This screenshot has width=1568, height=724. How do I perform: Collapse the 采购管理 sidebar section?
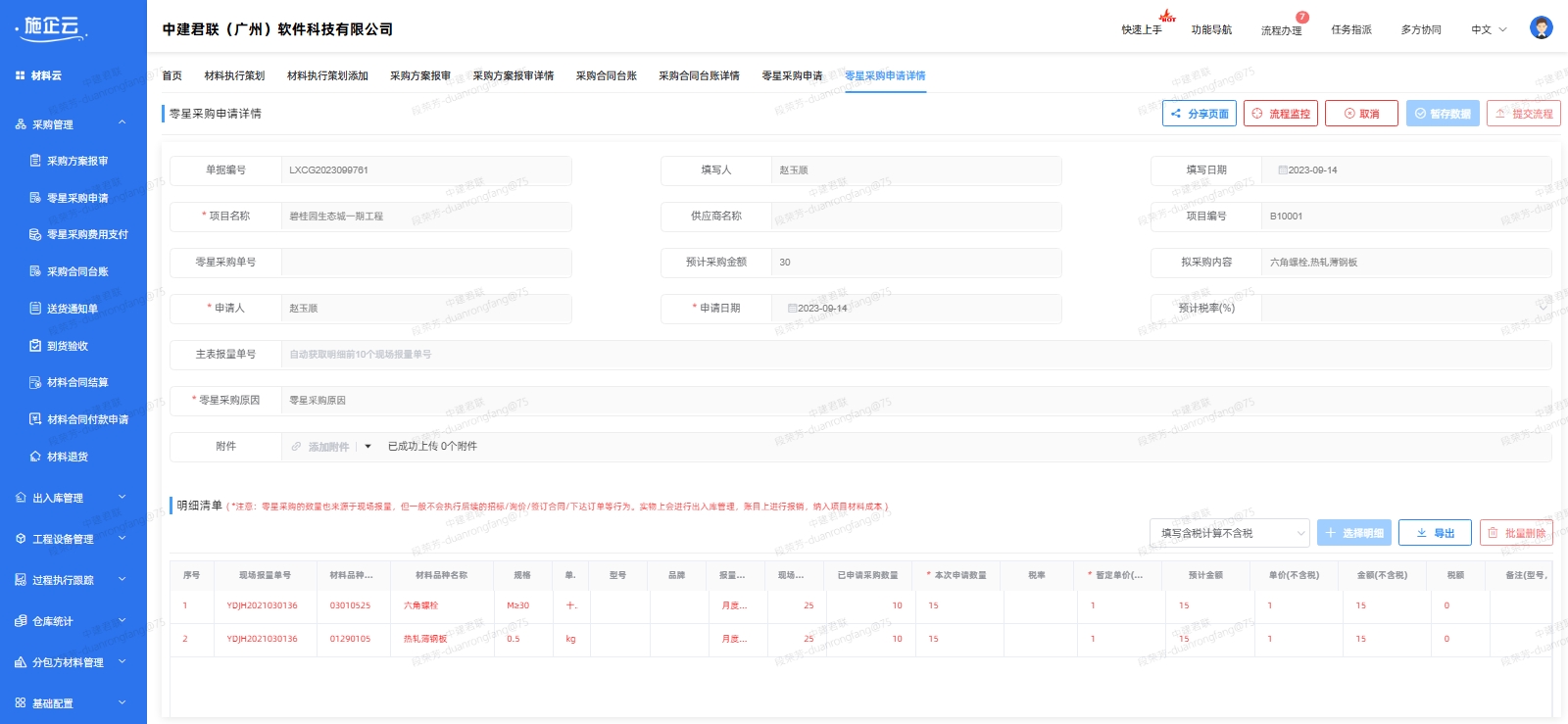coord(122,123)
